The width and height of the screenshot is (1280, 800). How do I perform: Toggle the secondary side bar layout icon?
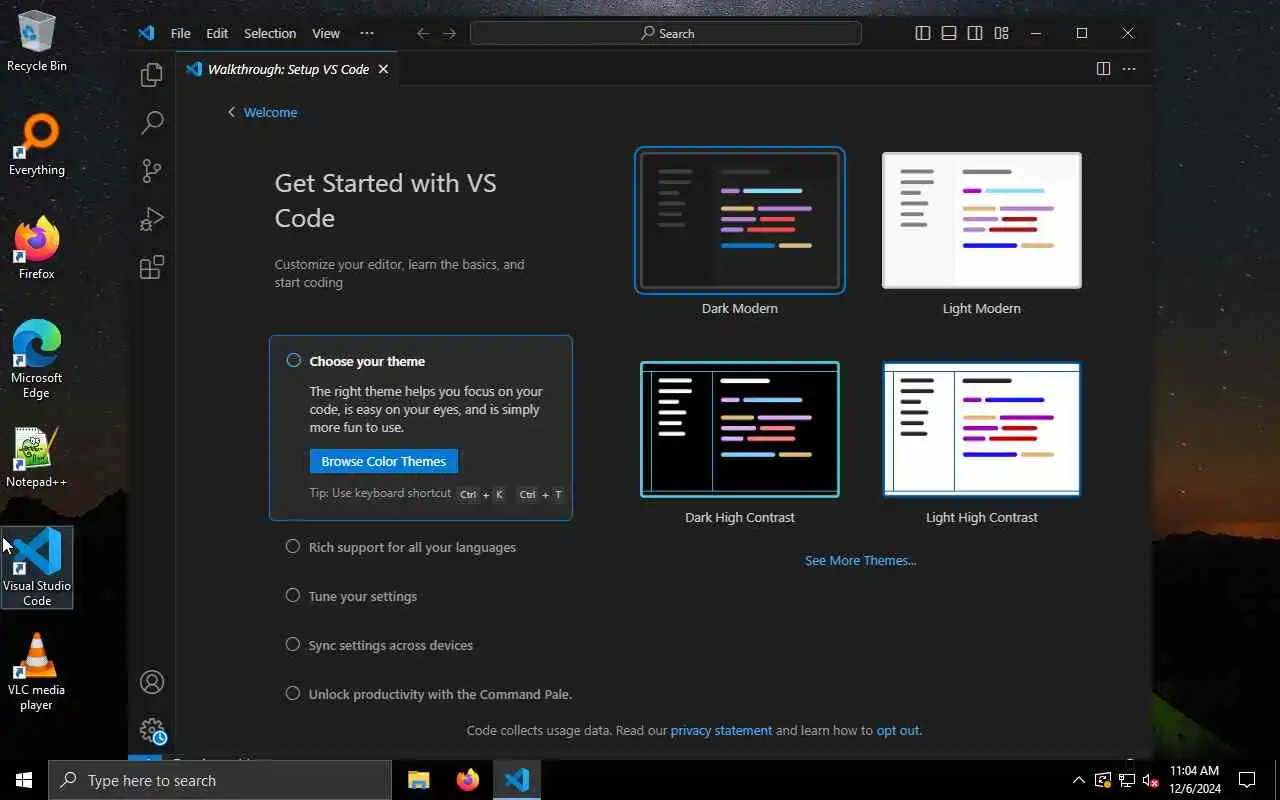tap(975, 33)
